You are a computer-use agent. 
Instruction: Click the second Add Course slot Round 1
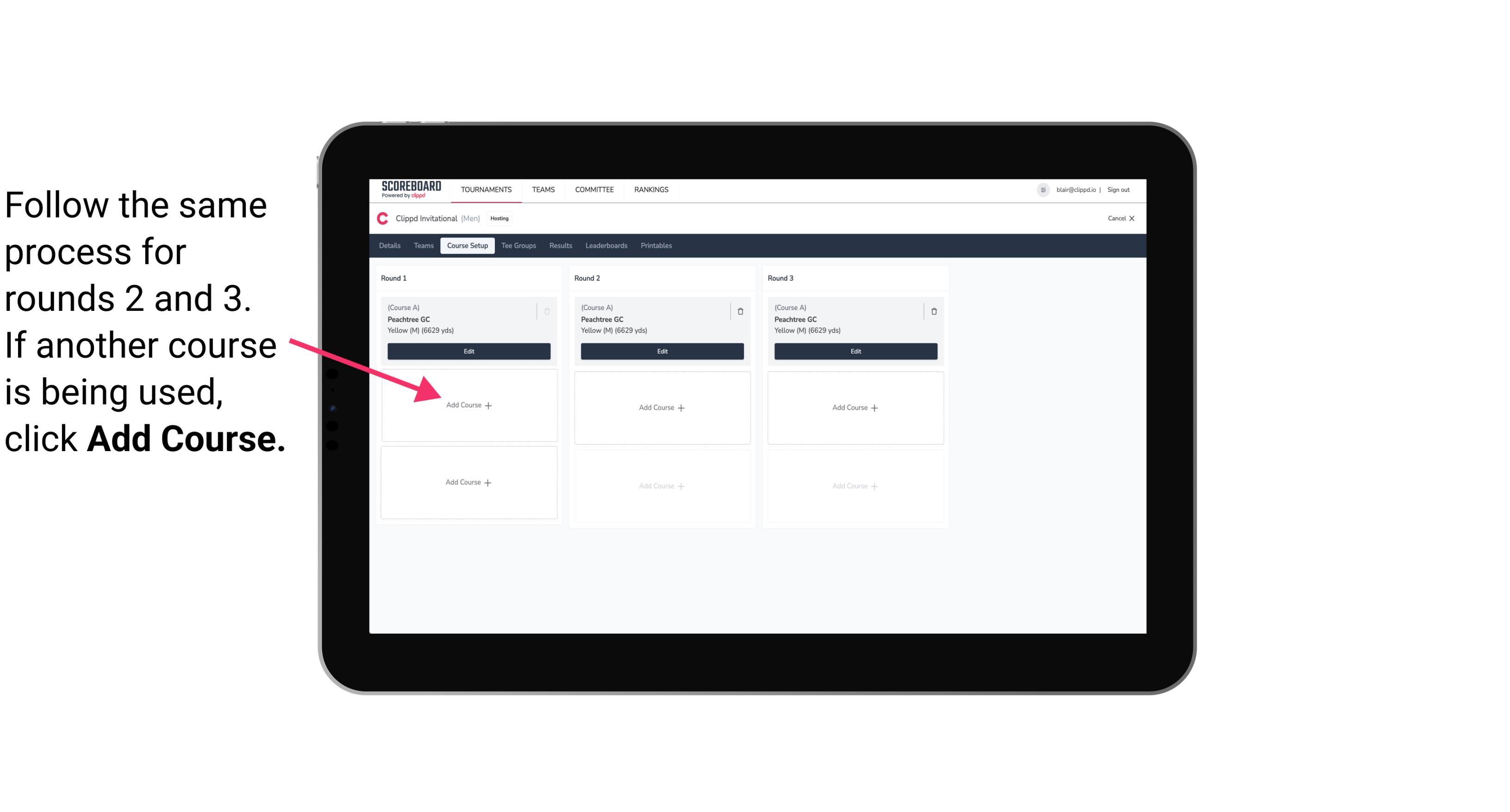468,482
